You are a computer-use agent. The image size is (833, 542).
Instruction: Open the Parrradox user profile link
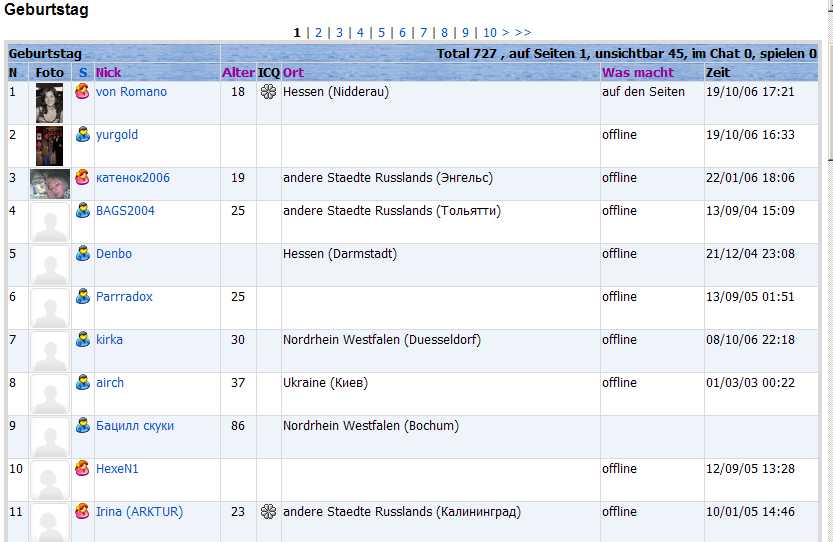pyautogui.click(x=124, y=297)
